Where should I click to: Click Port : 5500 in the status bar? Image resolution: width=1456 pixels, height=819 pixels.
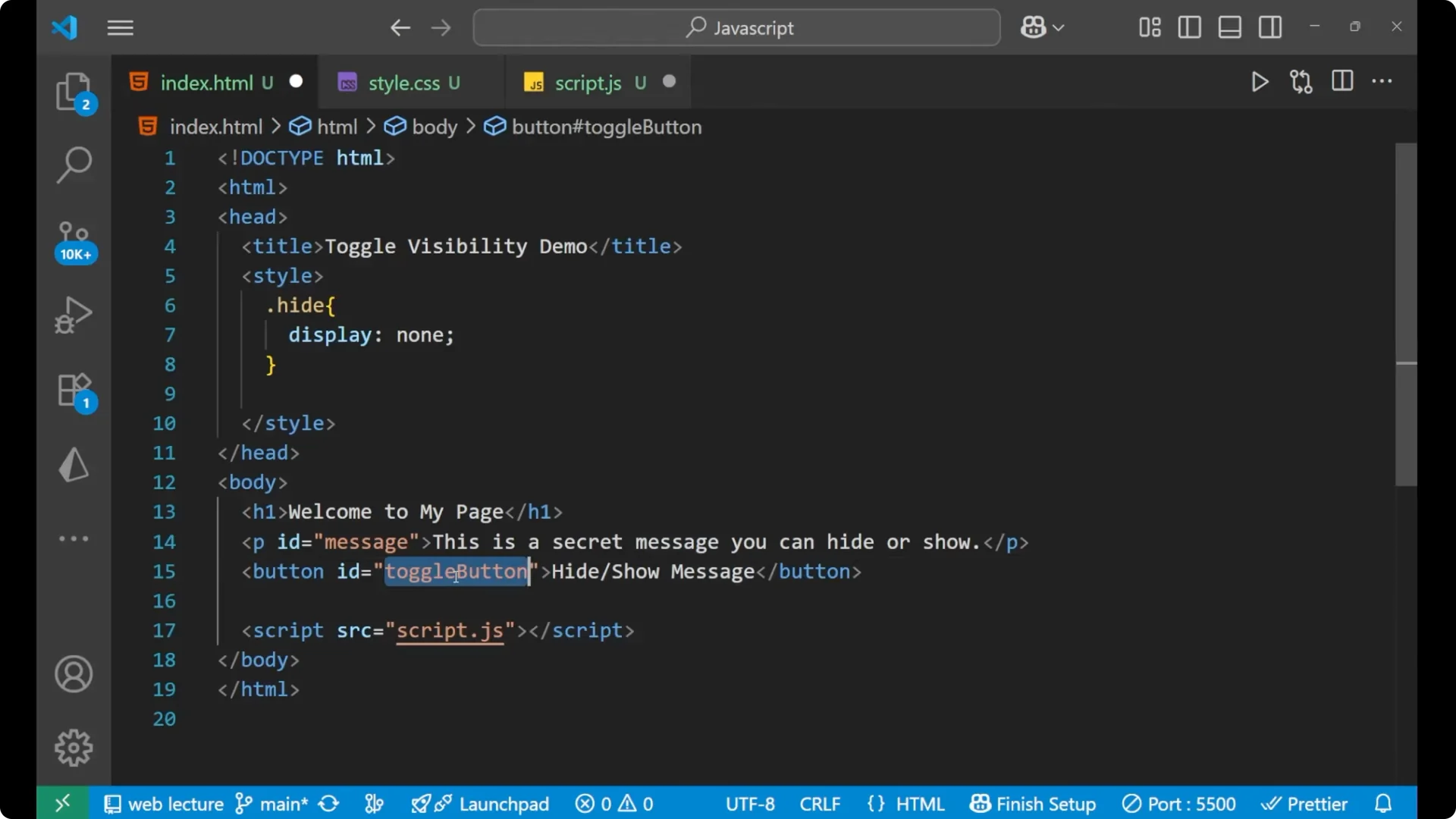(1179, 804)
